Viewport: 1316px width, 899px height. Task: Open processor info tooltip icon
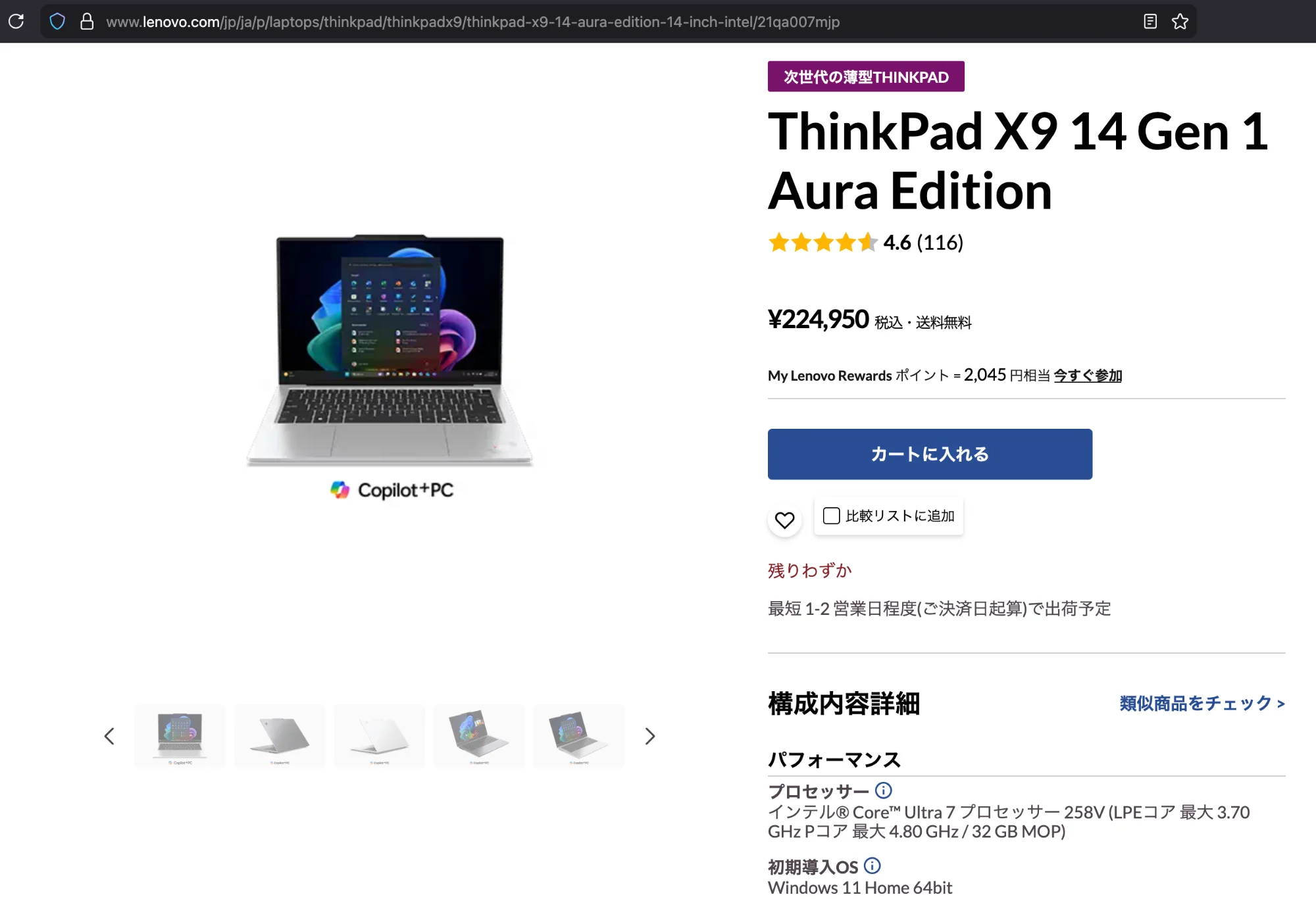pyautogui.click(x=884, y=790)
